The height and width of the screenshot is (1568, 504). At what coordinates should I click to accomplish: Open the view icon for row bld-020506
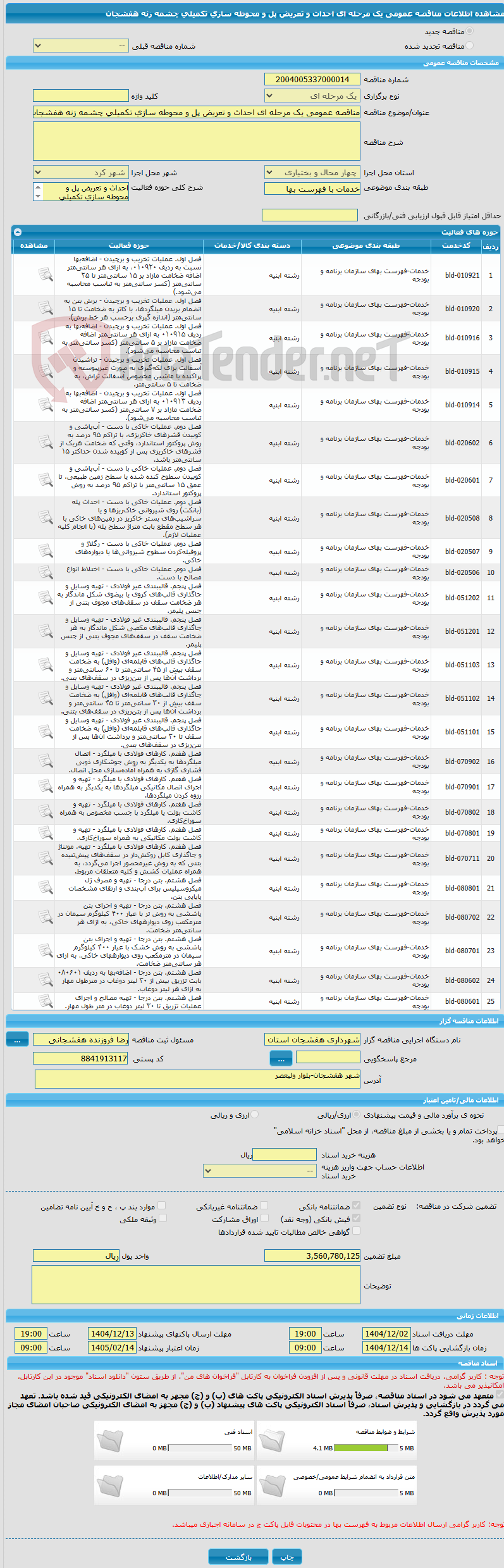pos(46,572)
